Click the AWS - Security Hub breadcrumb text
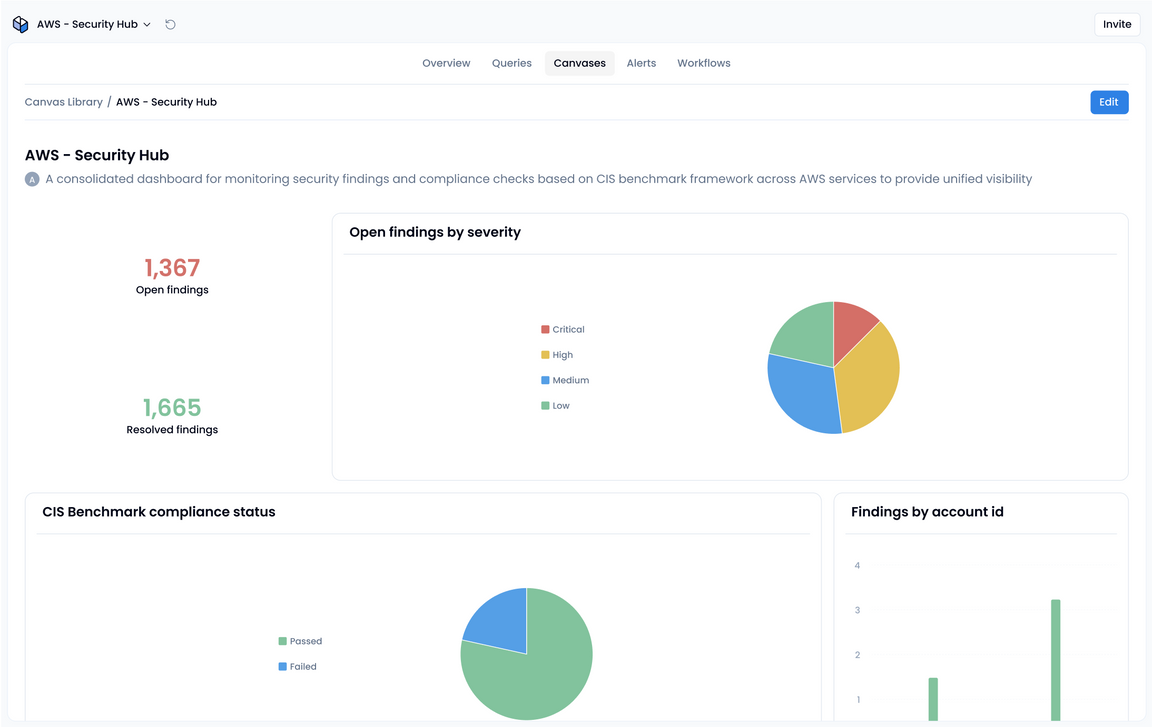This screenshot has height=727, width=1152. click(x=166, y=102)
